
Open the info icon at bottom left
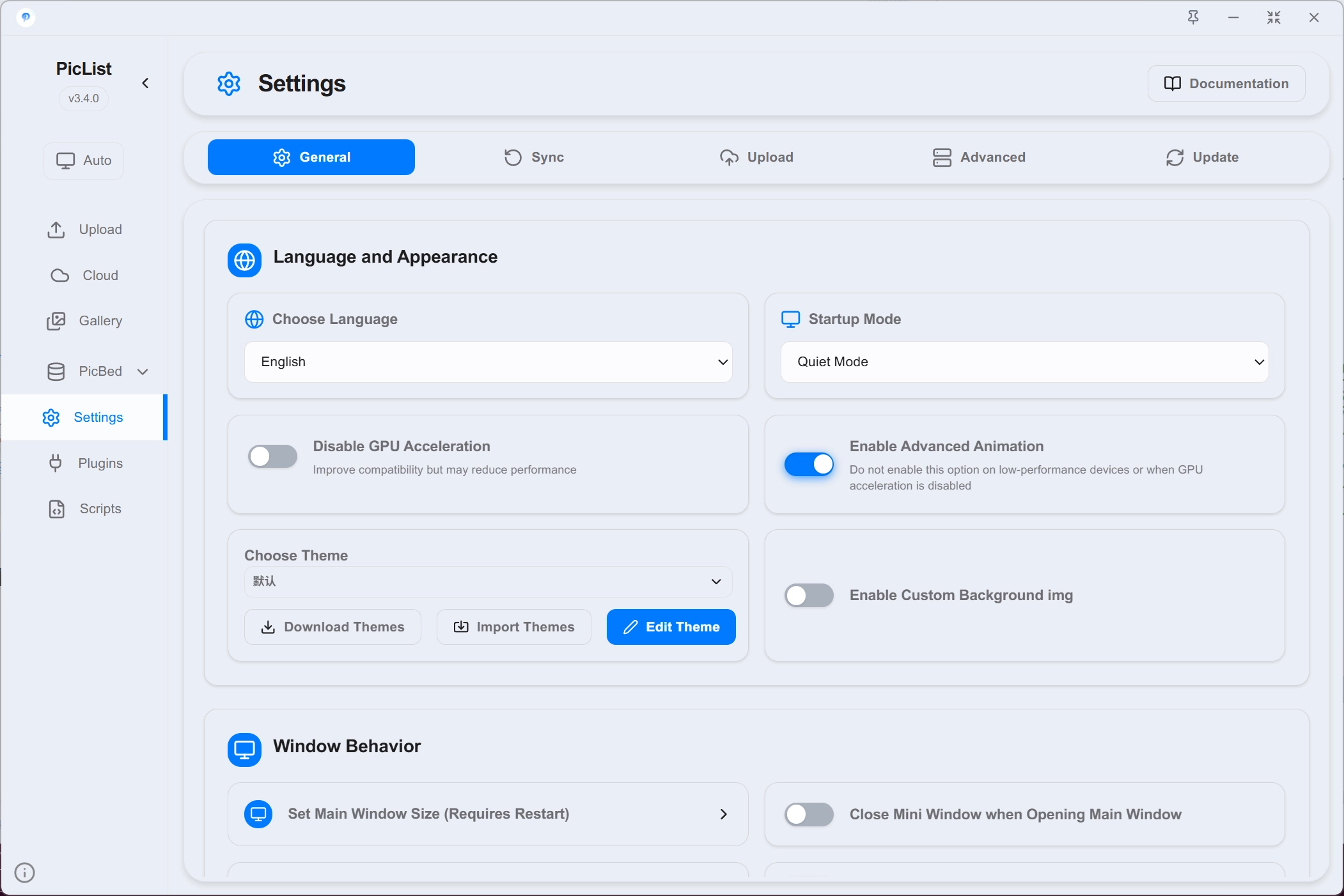(24, 872)
